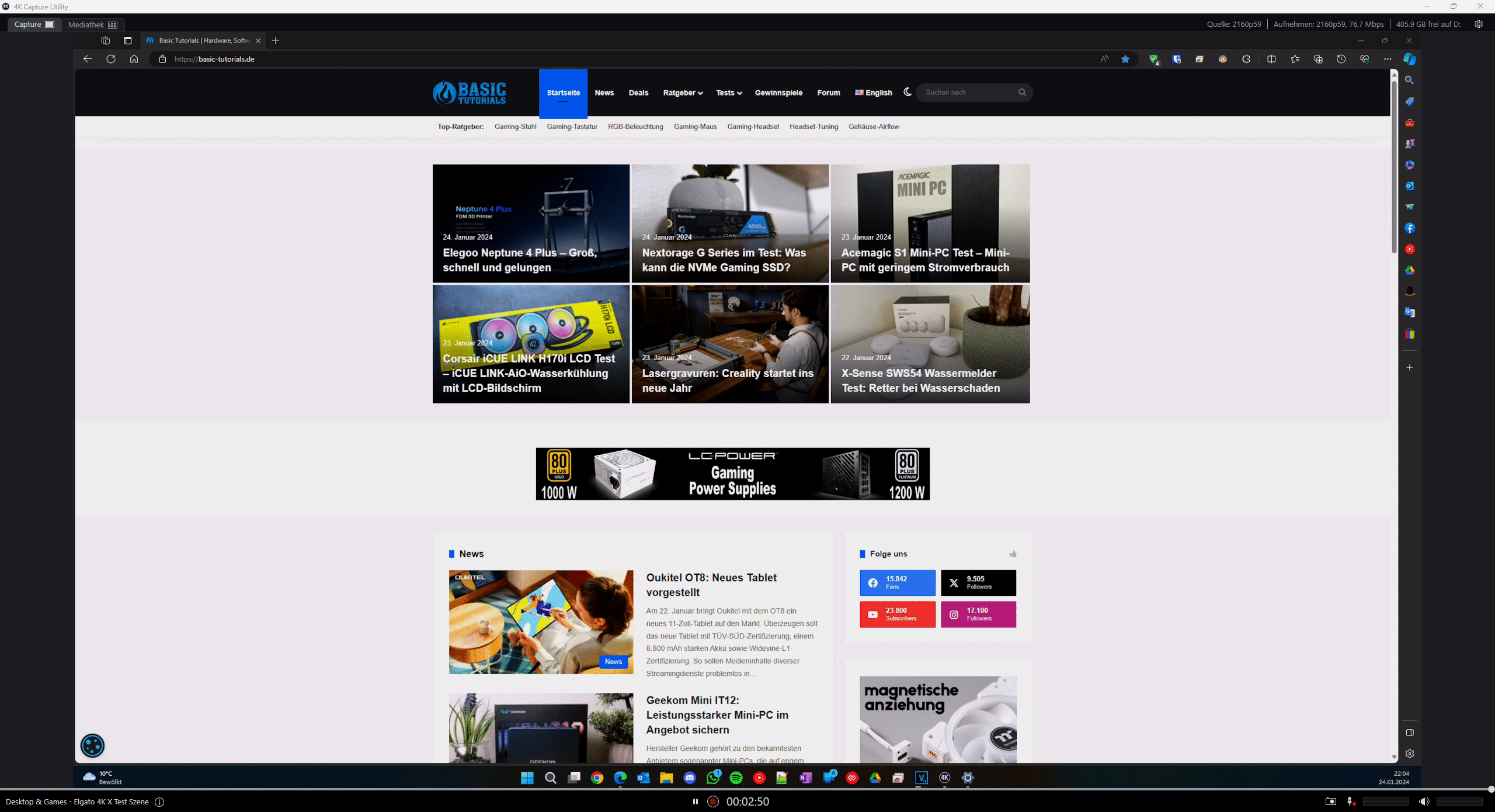
Task: Open Copilot icon in browser sidebar
Action: (x=1410, y=59)
